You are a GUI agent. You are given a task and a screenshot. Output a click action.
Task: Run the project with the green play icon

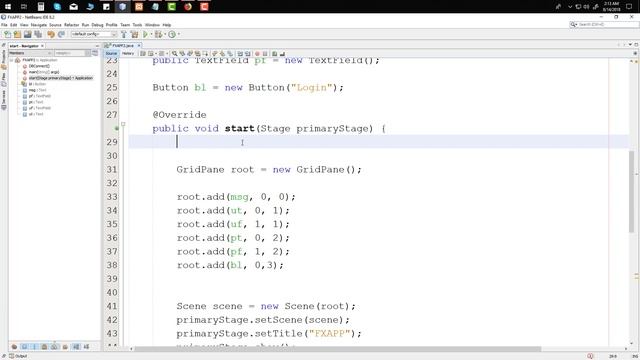[145, 35]
